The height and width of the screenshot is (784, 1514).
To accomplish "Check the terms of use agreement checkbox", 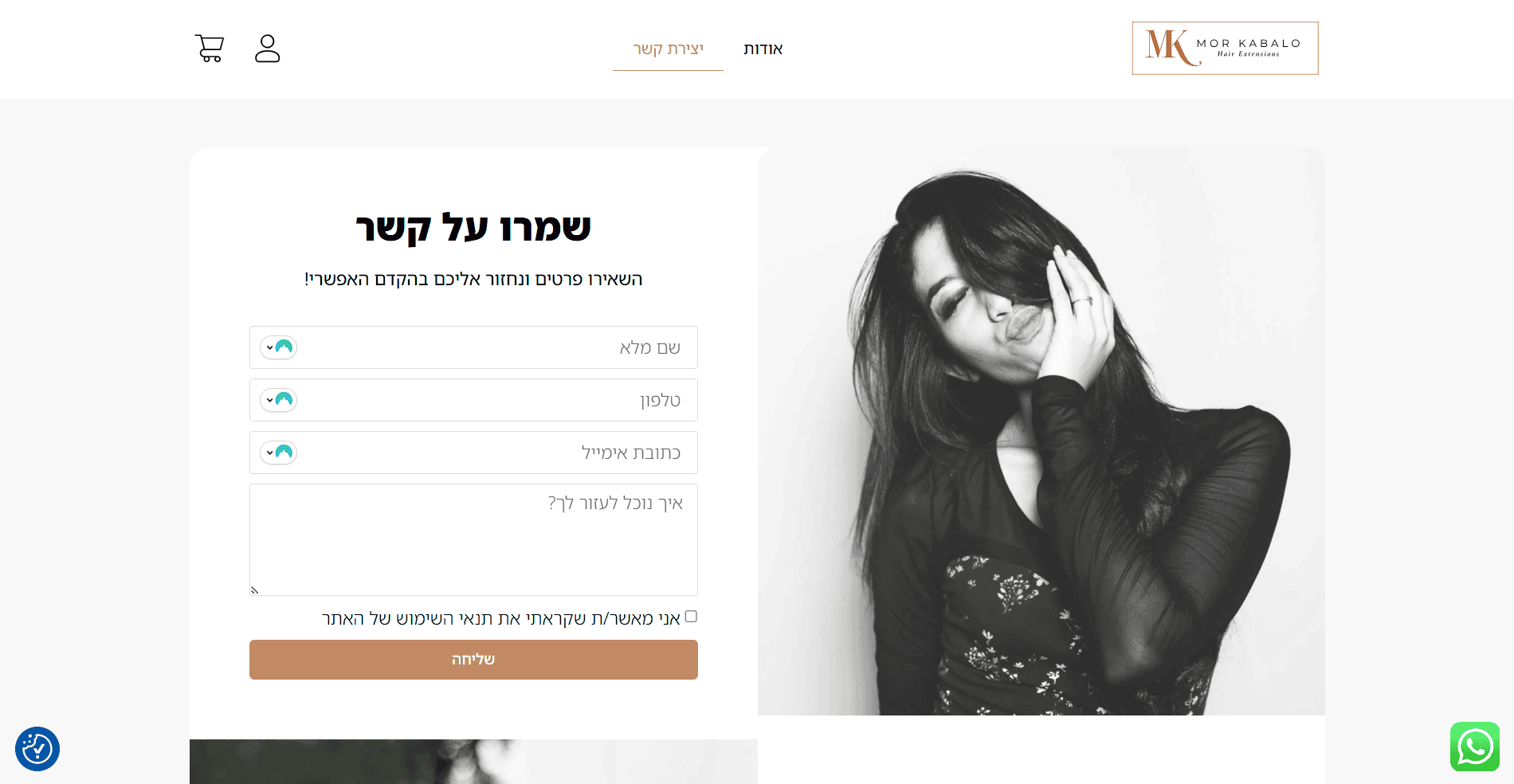I will [691, 617].
